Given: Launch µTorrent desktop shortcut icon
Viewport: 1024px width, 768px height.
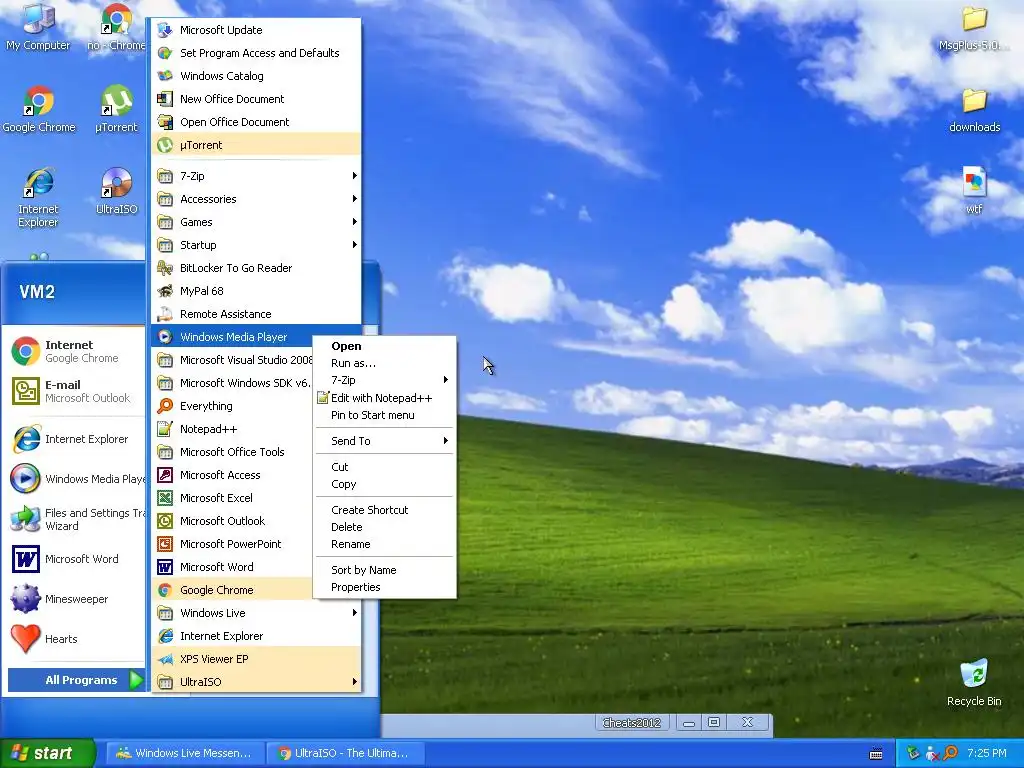Looking at the screenshot, I should click(x=116, y=109).
